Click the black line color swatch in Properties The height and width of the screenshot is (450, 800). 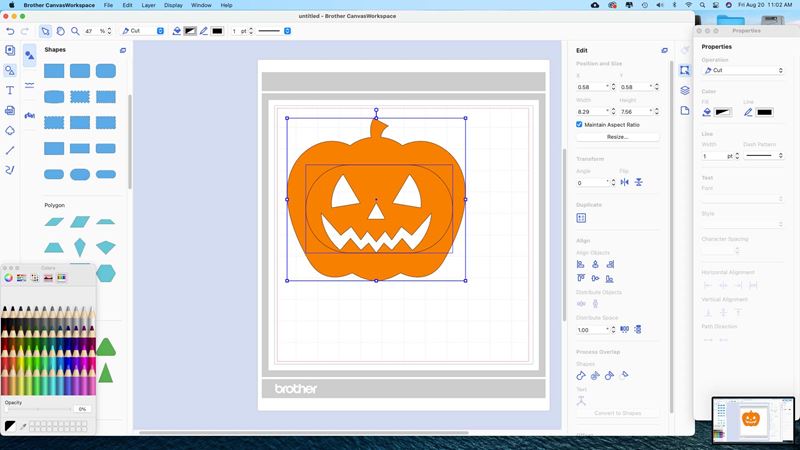(x=765, y=112)
